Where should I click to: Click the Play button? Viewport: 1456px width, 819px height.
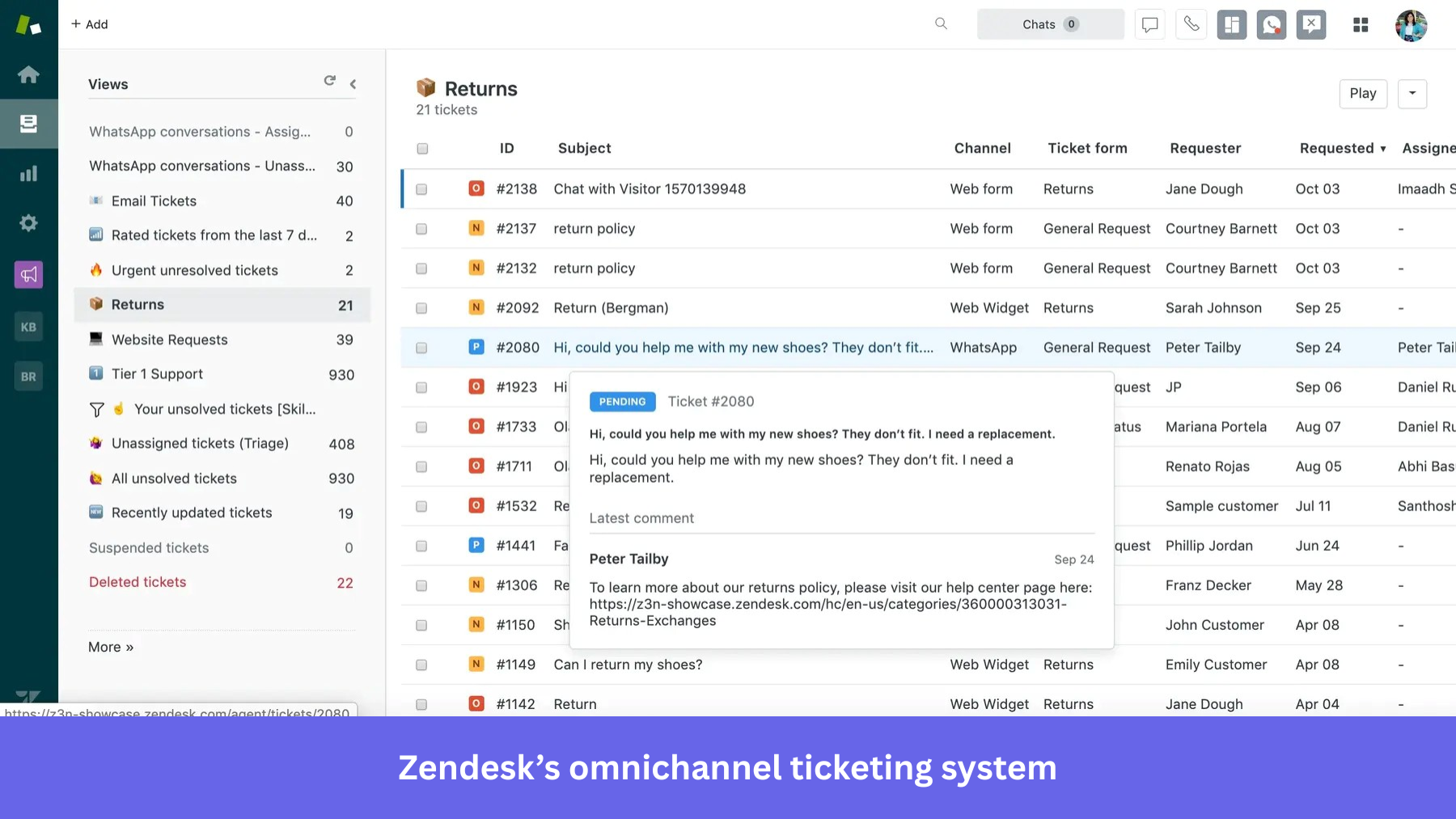pyautogui.click(x=1363, y=94)
